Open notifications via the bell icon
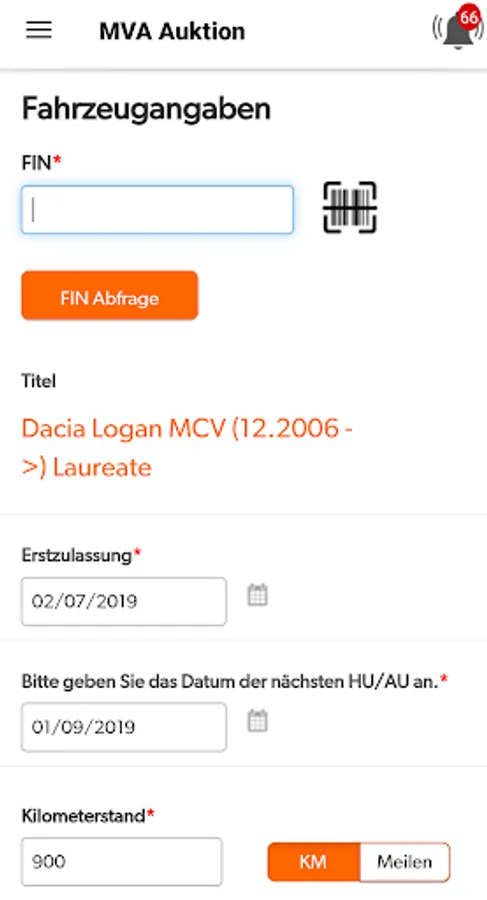487x900 pixels. 456,31
